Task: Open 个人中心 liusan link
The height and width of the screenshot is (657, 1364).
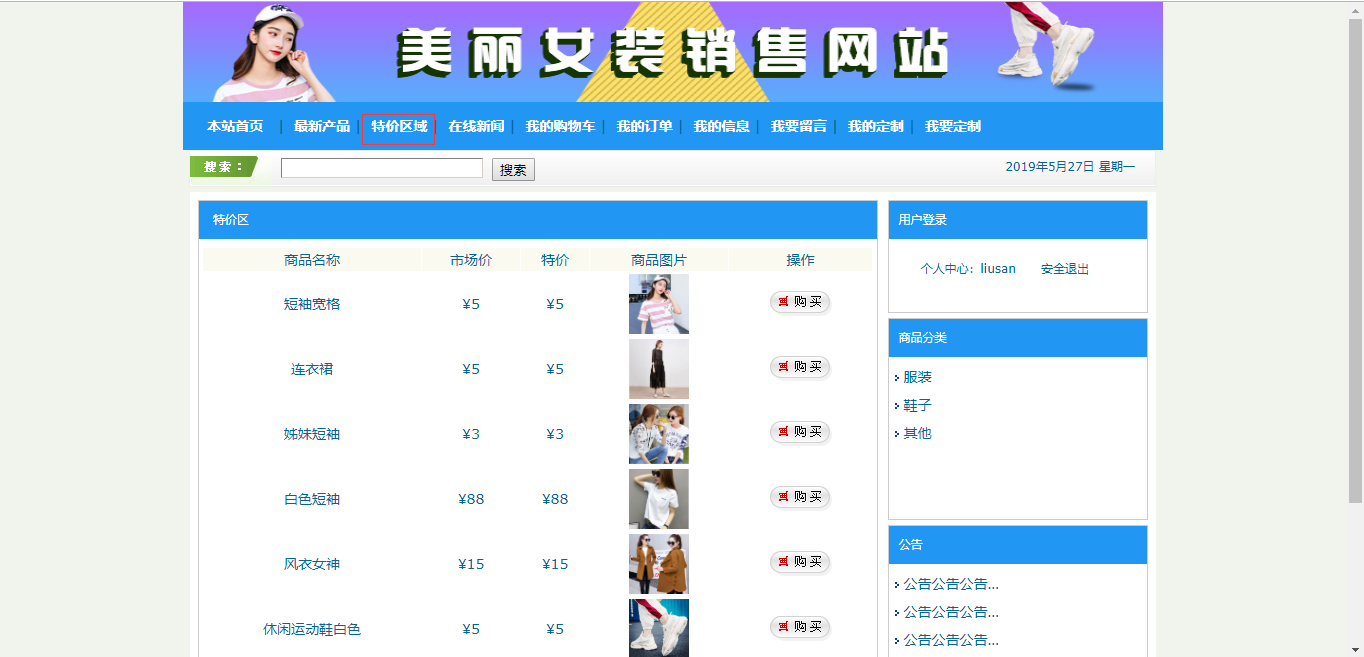Action: [968, 269]
